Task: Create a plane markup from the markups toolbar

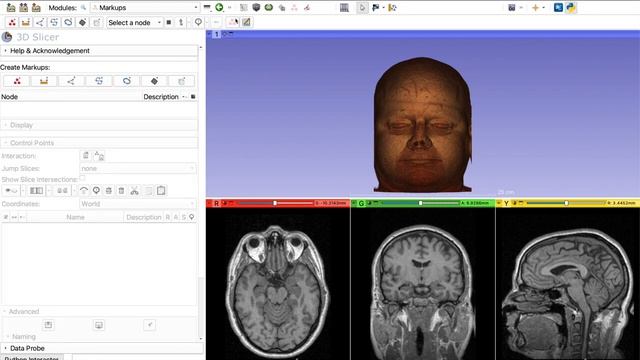Action: click(82, 22)
